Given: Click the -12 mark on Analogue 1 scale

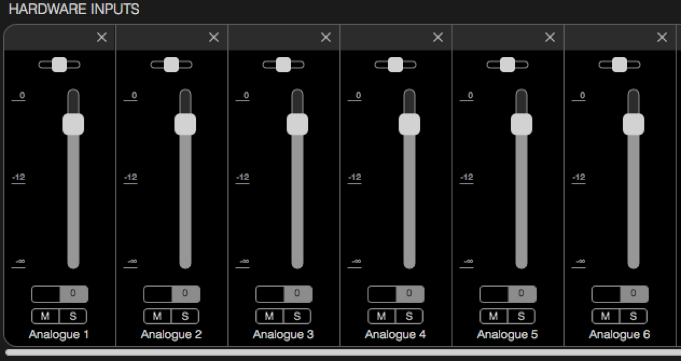Looking at the screenshot, I should 18,177.
